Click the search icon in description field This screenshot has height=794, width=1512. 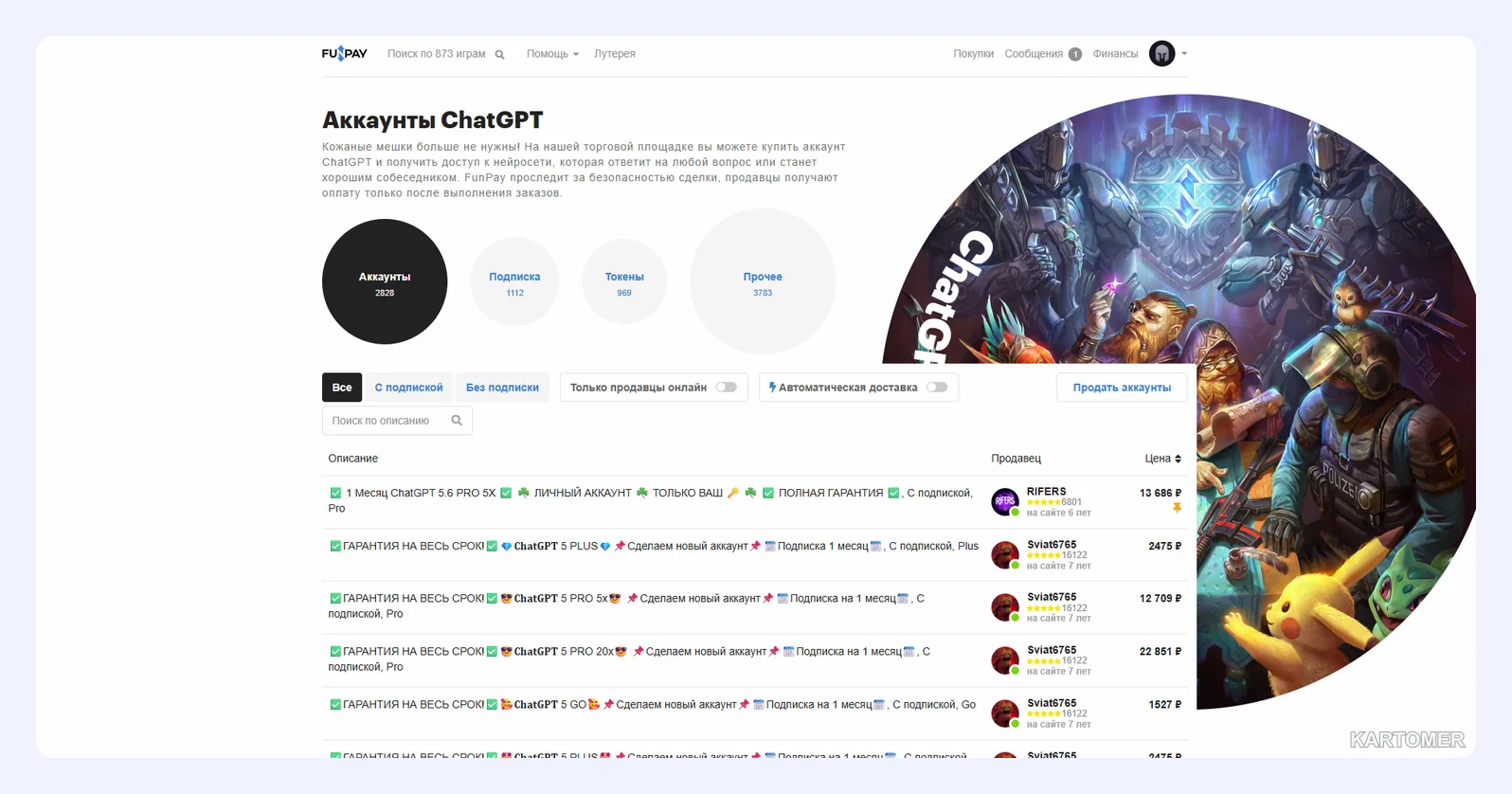click(x=457, y=421)
